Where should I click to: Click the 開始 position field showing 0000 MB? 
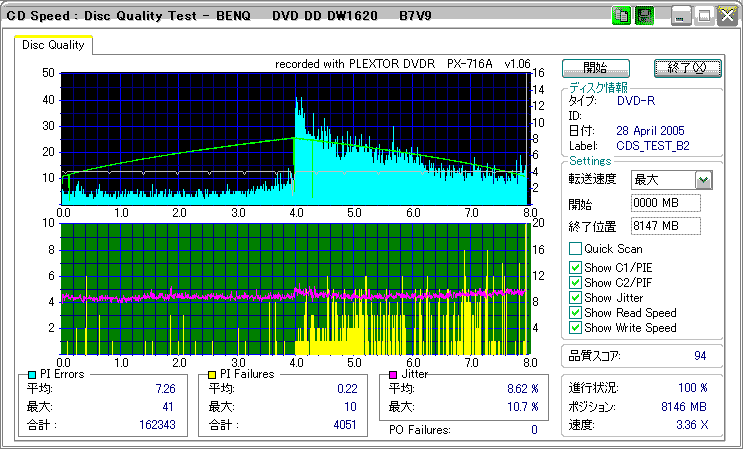point(665,203)
